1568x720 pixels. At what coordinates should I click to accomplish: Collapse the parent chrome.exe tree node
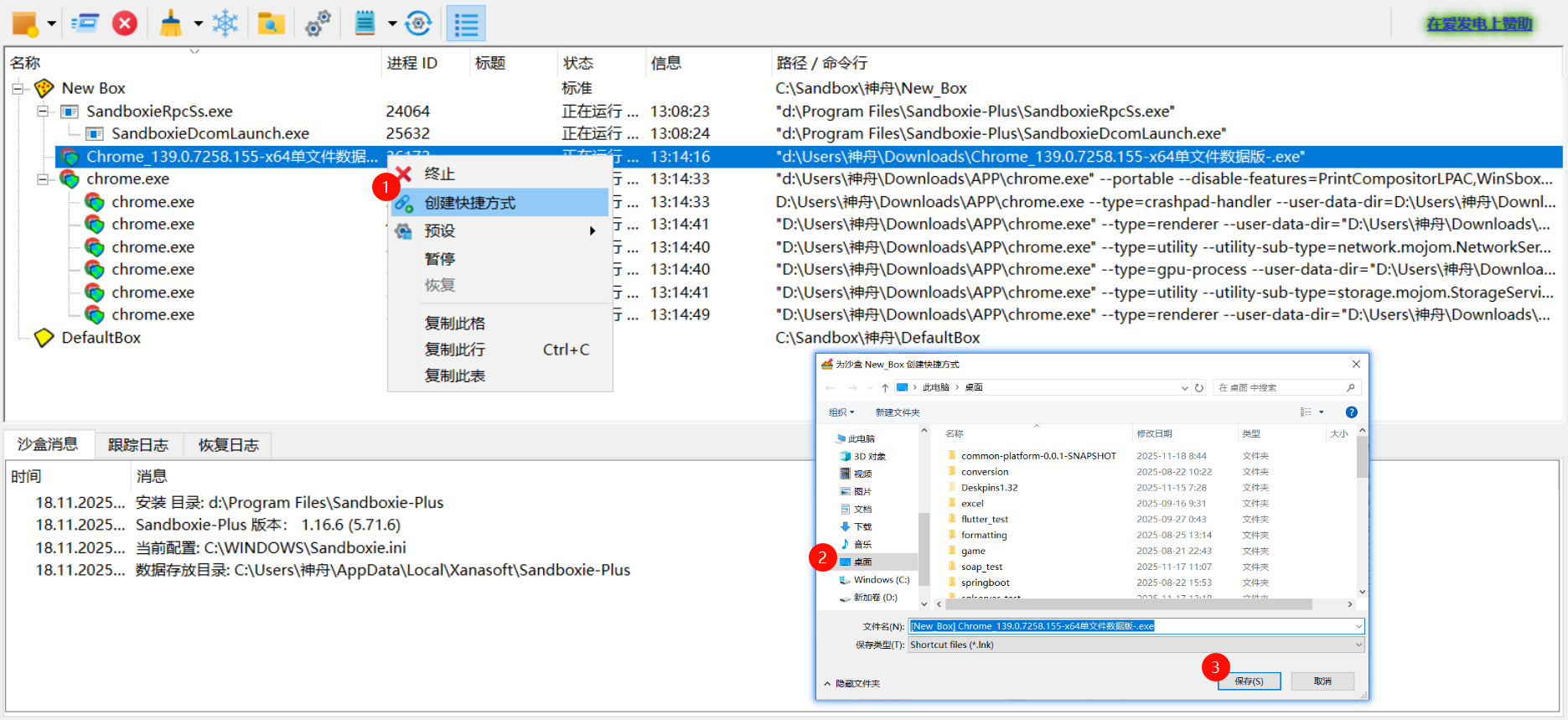[43, 179]
